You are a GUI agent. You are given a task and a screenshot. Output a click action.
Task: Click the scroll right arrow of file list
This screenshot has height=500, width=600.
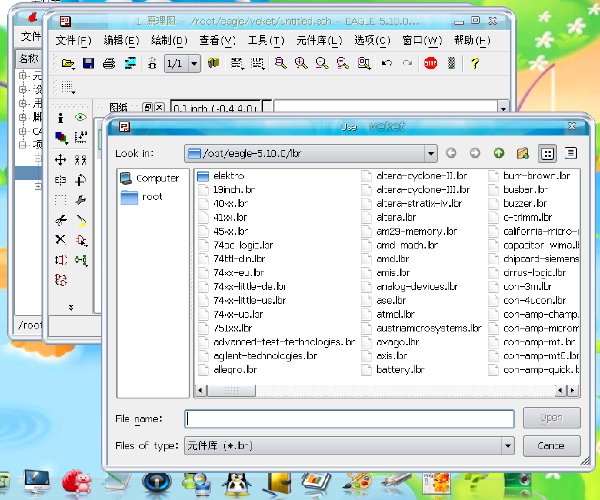[573, 391]
